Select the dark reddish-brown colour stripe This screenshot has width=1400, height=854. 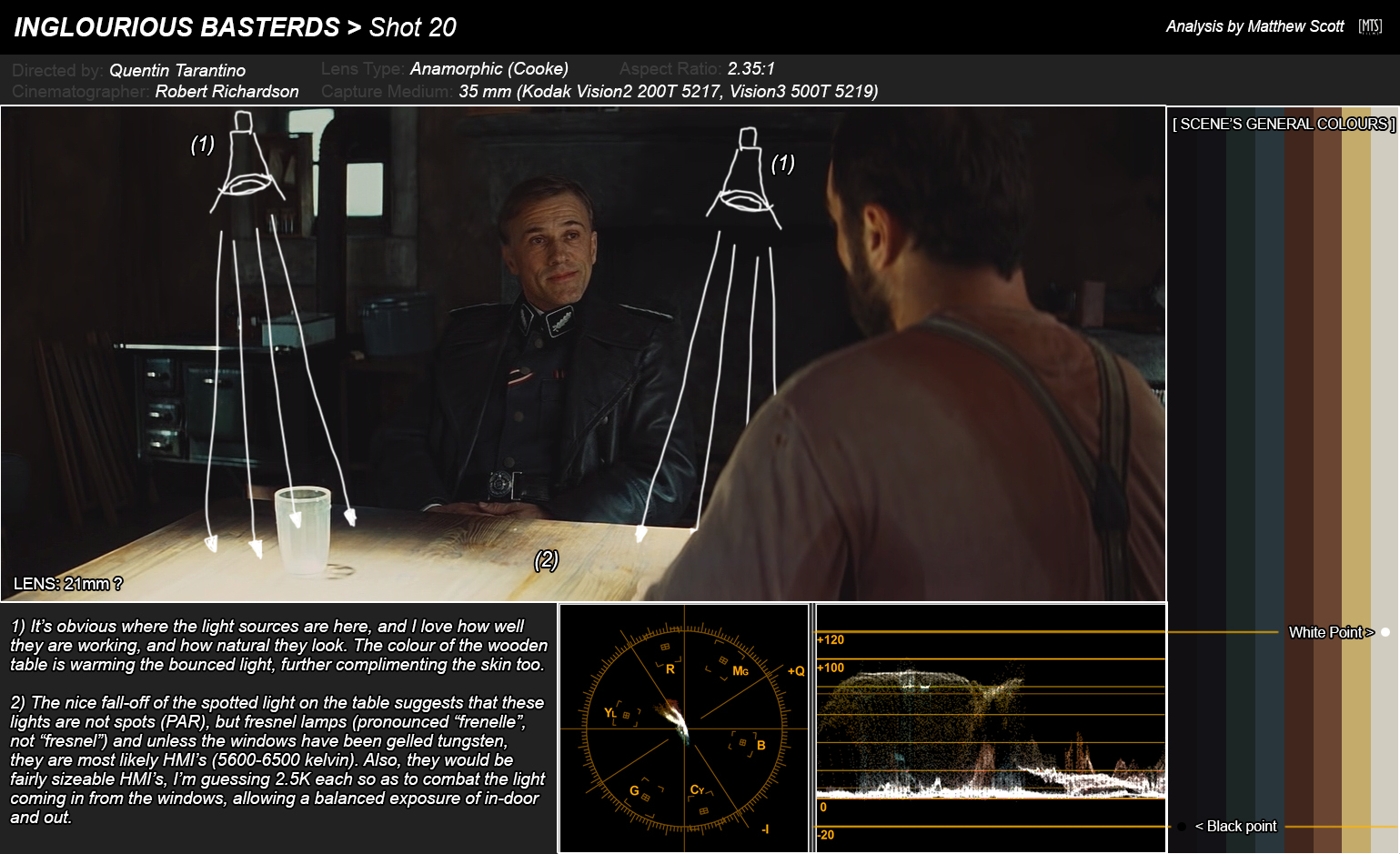click(x=1298, y=482)
